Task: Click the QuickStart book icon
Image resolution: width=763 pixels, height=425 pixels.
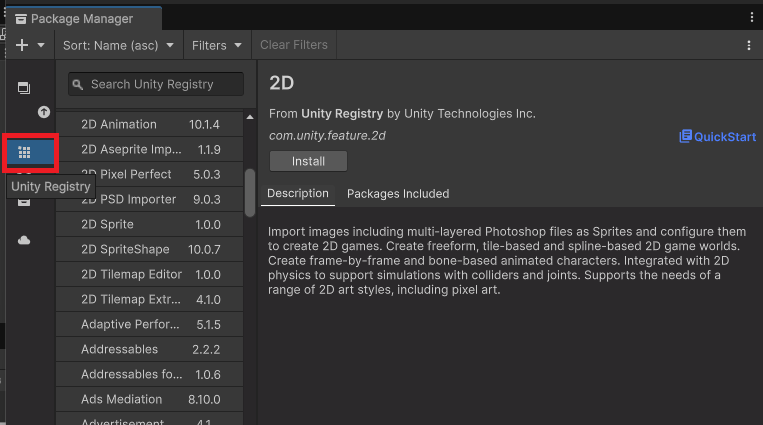Action: coord(685,136)
